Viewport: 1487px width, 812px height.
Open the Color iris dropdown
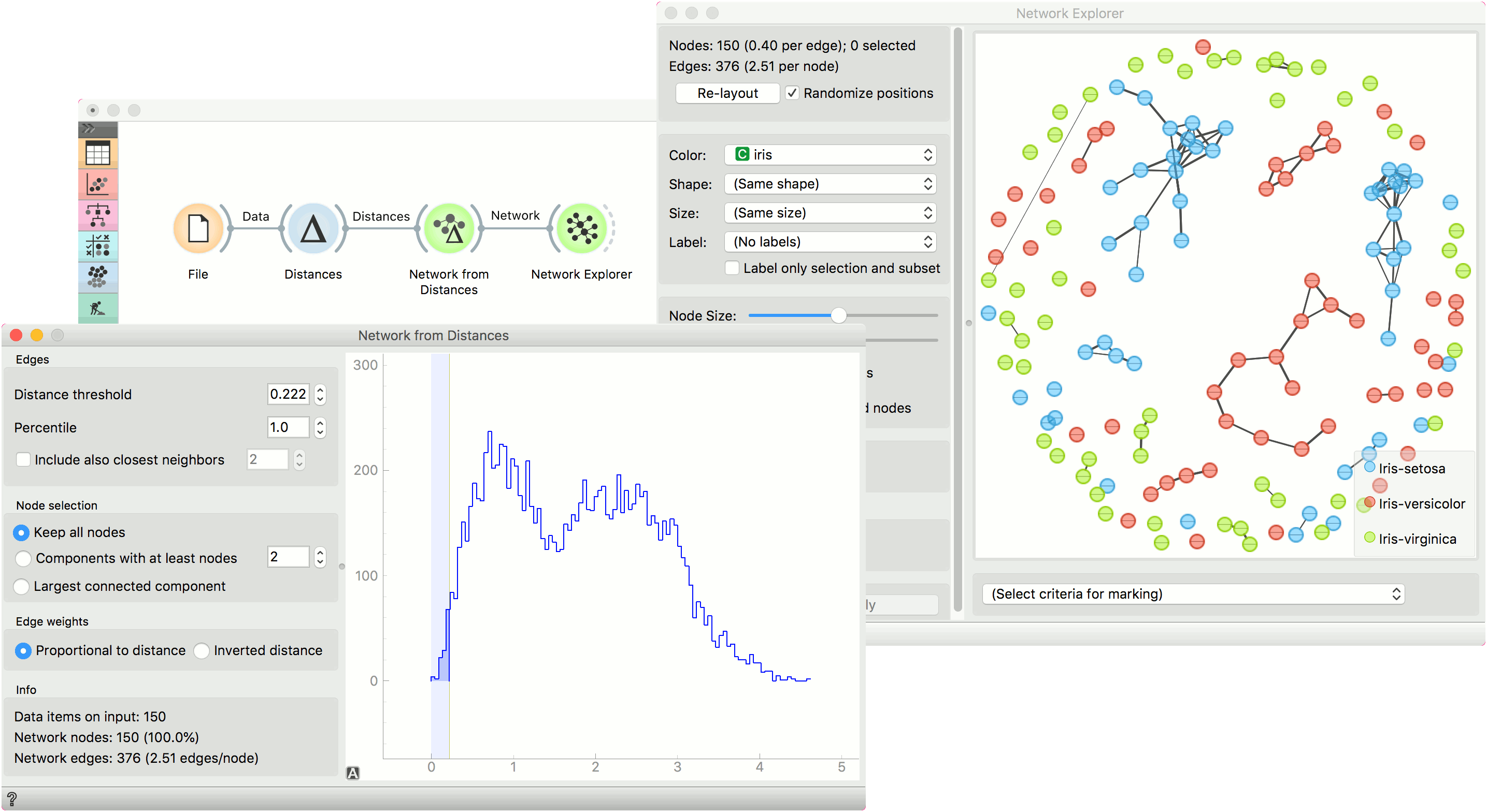coord(830,155)
